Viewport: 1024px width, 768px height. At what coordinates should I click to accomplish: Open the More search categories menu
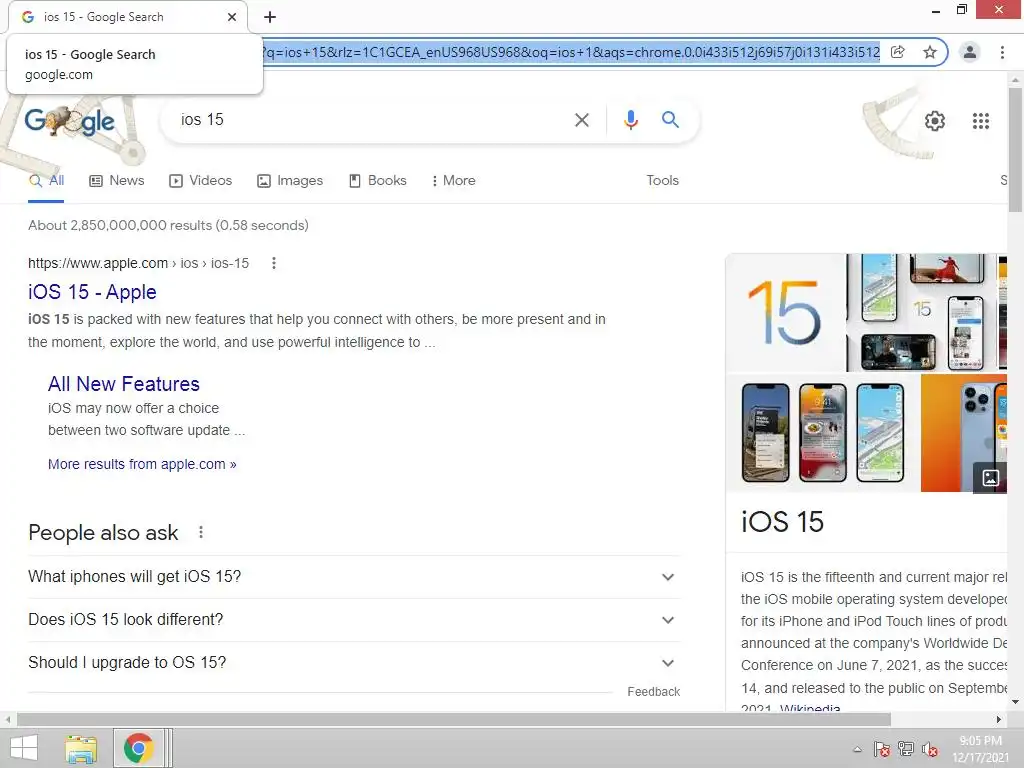coord(453,181)
